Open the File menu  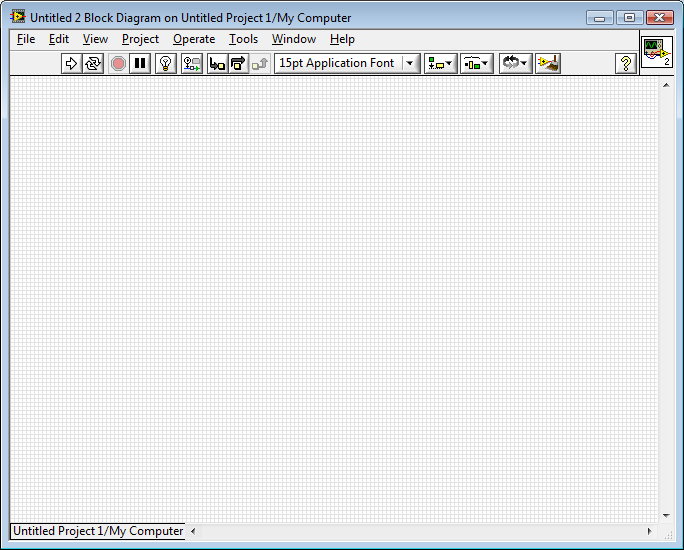tap(26, 39)
